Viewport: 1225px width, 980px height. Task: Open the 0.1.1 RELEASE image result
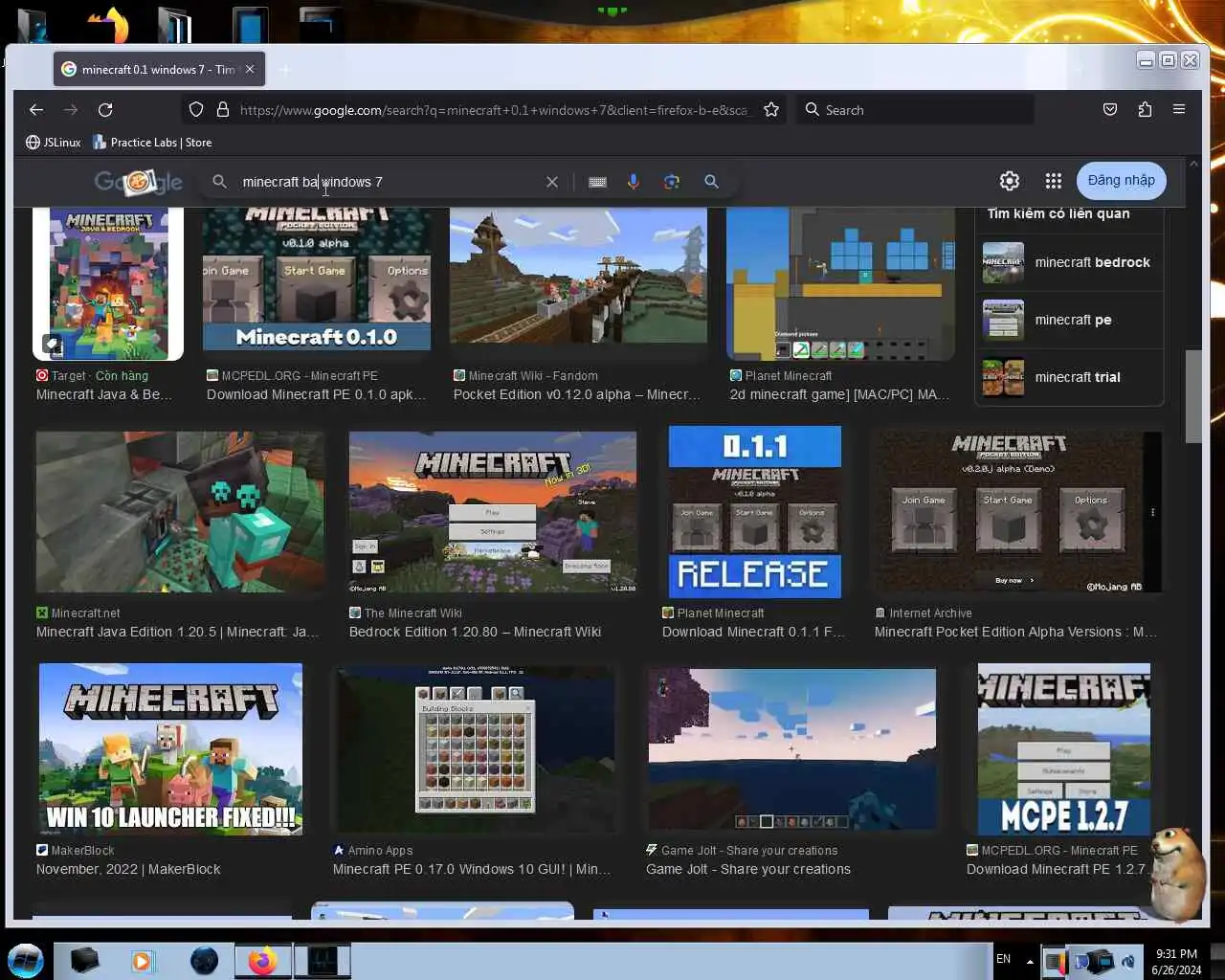(x=754, y=512)
